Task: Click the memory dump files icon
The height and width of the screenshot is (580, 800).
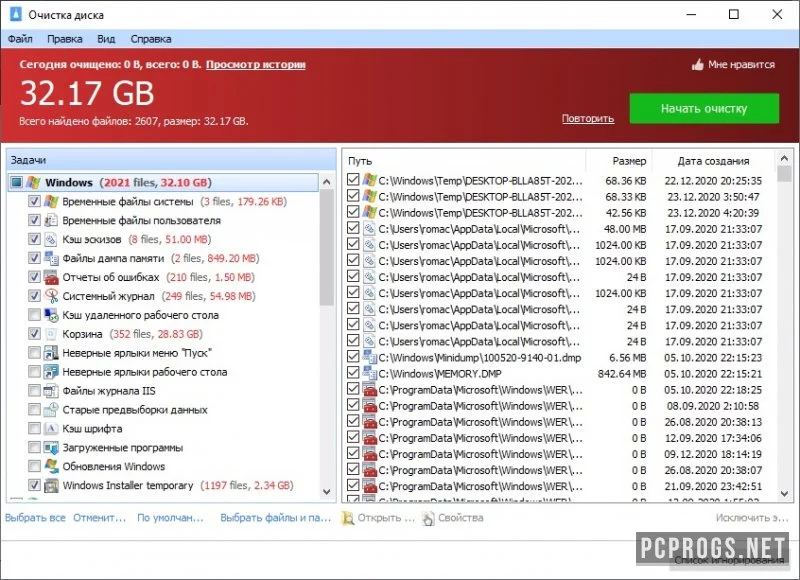Action: (51, 258)
